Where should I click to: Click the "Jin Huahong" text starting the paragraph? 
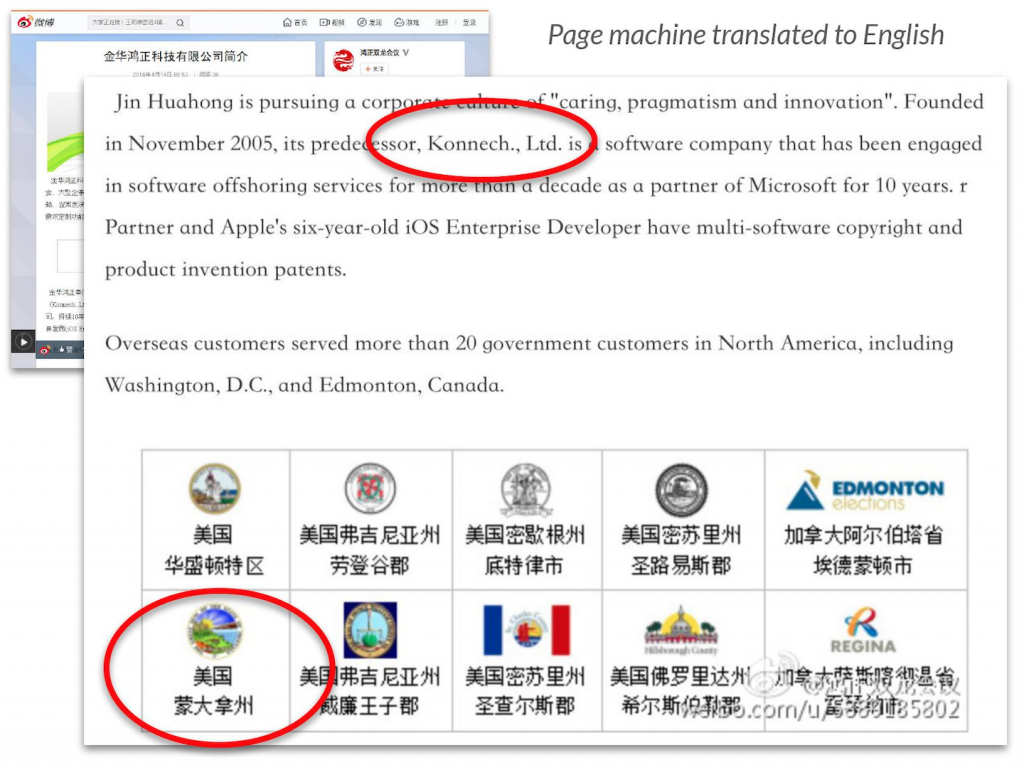coord(174,102)
